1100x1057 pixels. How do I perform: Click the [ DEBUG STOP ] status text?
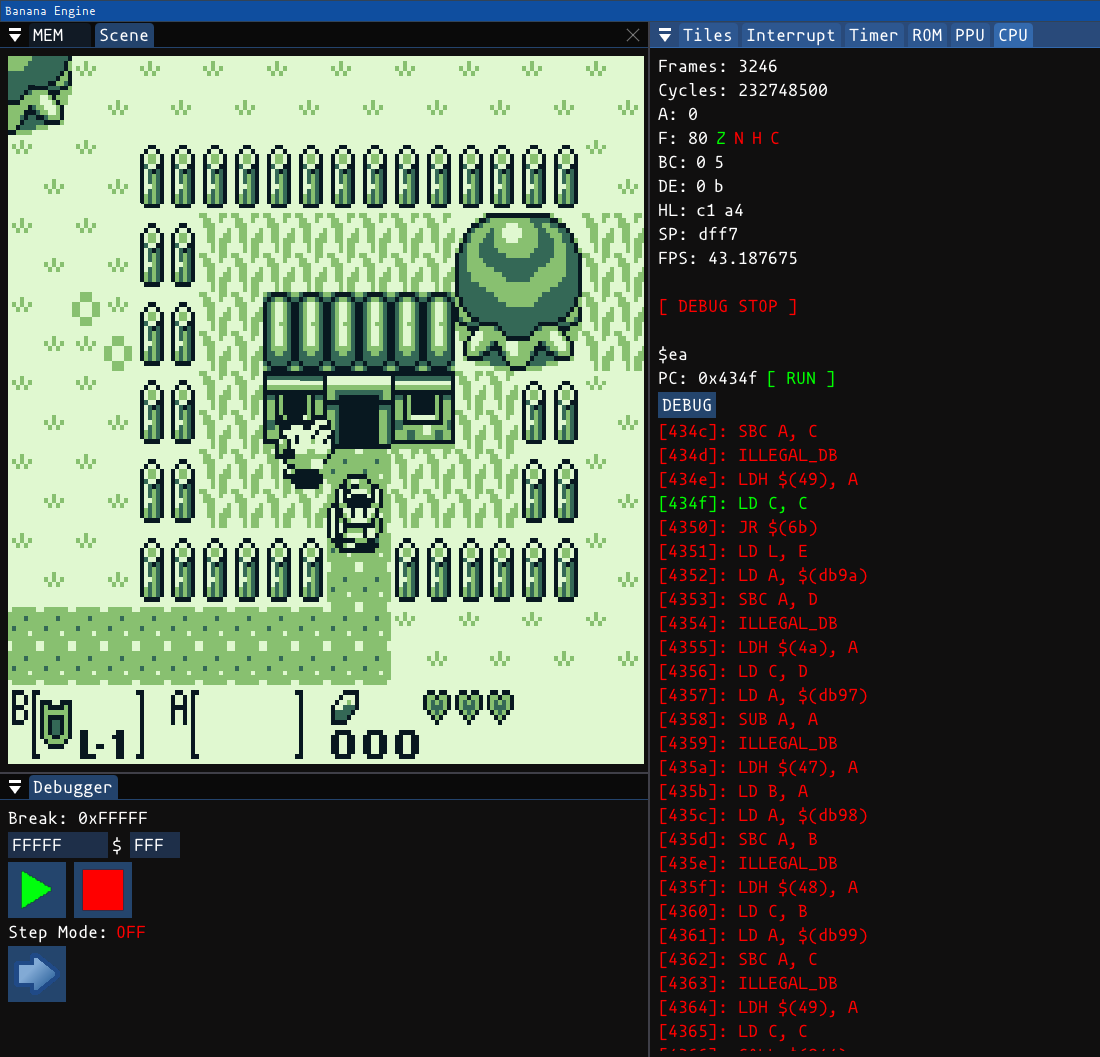(x=727, y=307)
